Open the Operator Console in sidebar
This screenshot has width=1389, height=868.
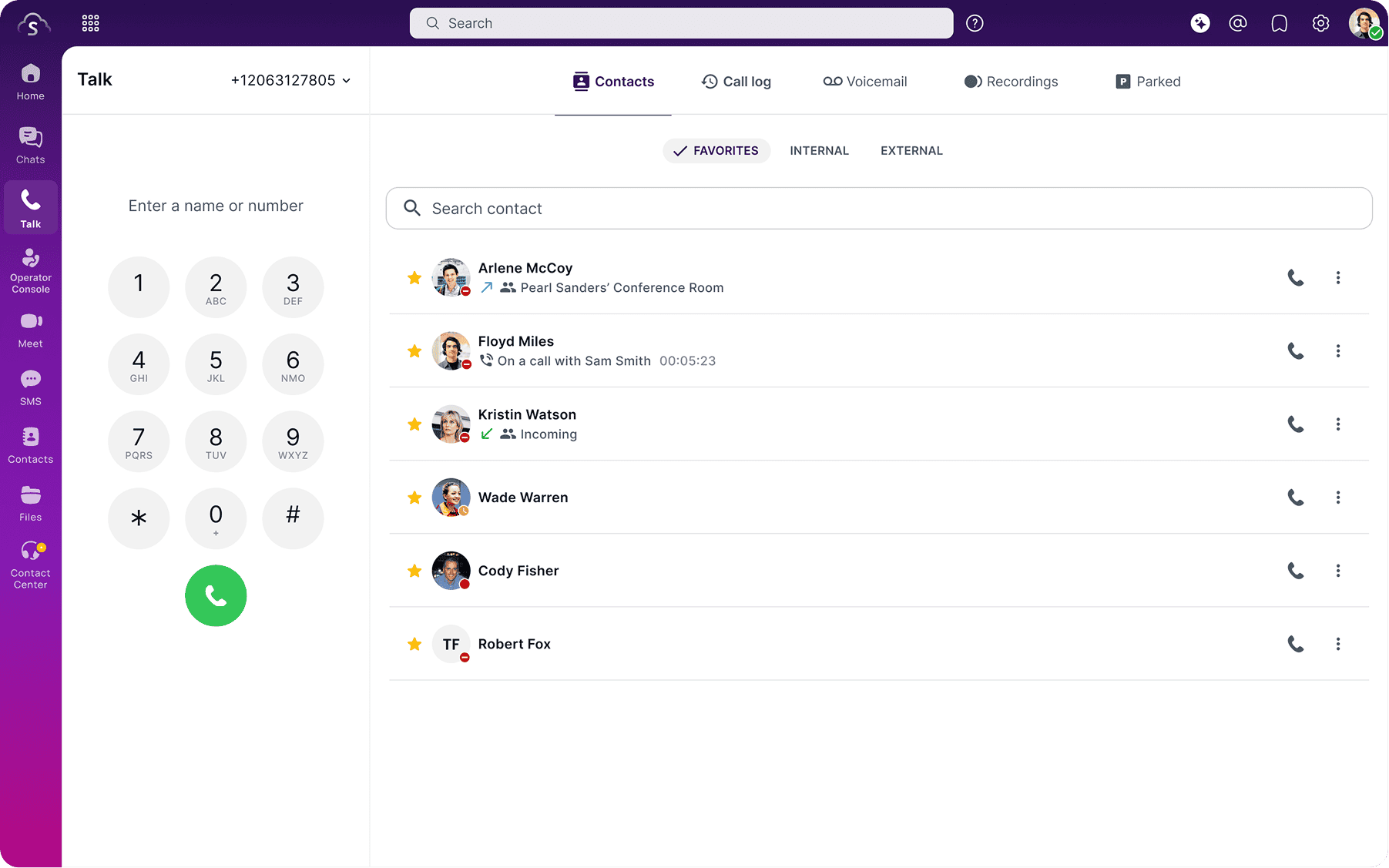[31, 270]
